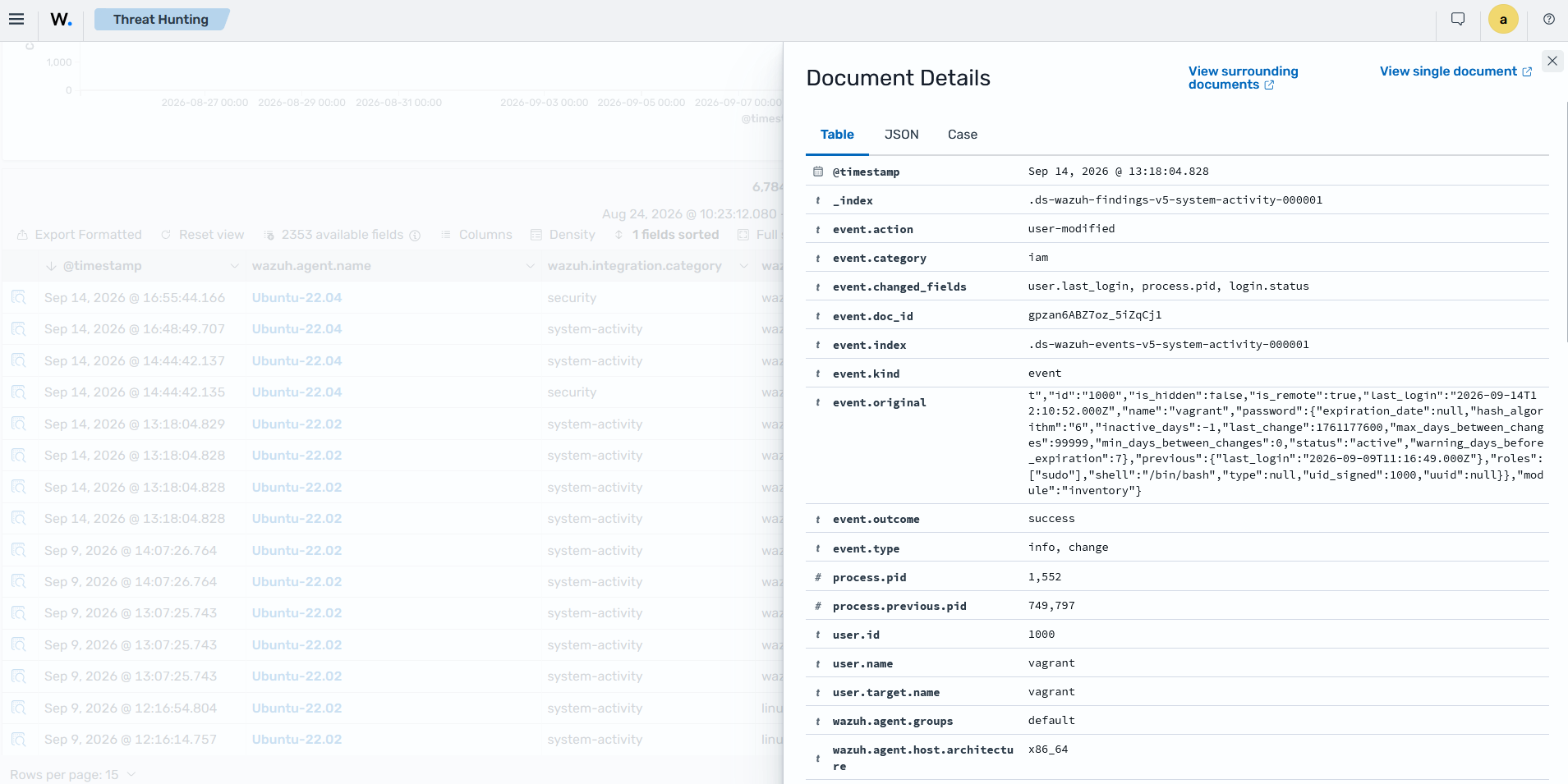
Task: Open the hamburger navigation menu
Action: [x=16, y=19]
